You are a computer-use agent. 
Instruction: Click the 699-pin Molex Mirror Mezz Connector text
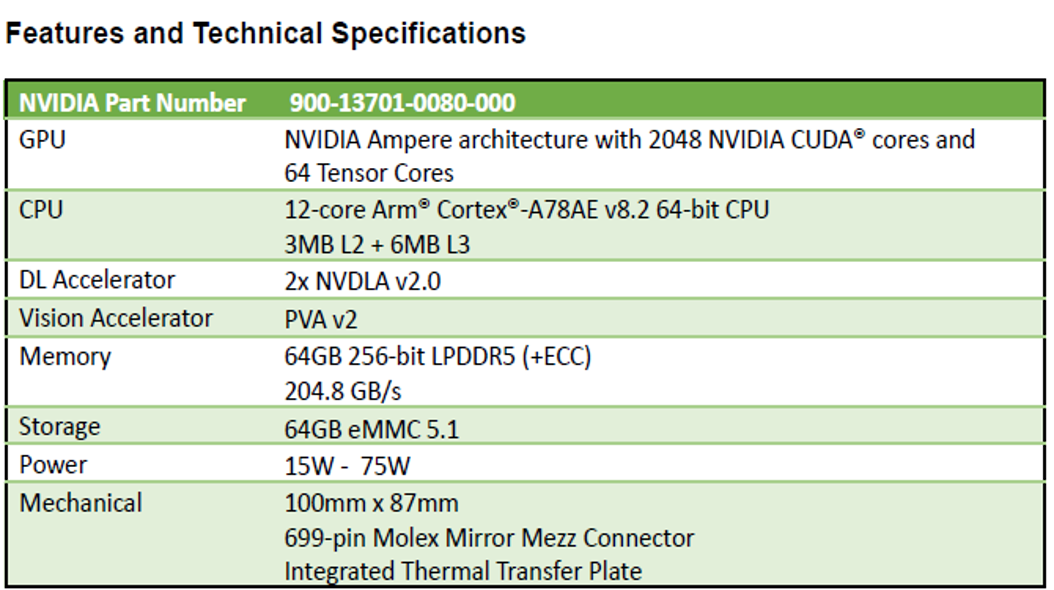click(489, 538)
